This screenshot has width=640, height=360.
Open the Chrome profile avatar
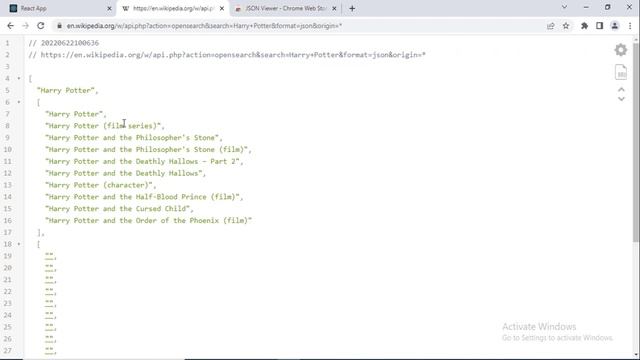[x=615, y=26]
